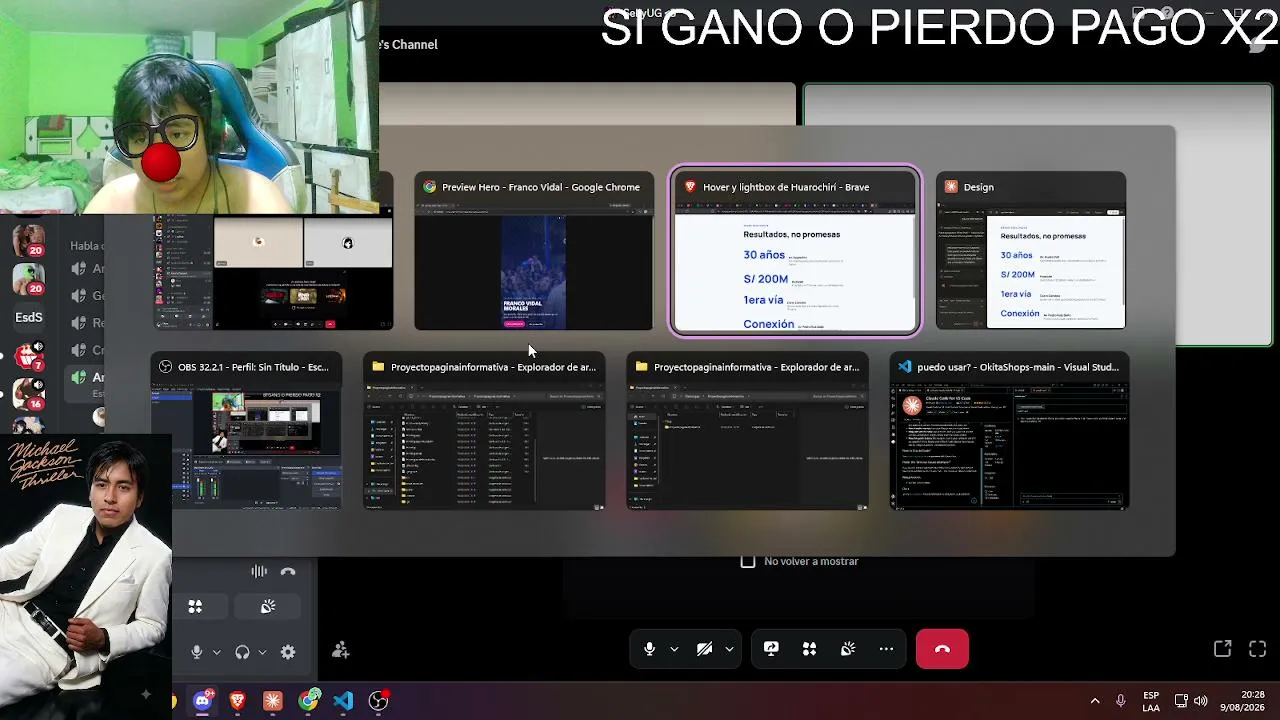
Task: Switch to Hover y lightbox Brave window
Action: (795, 251)
